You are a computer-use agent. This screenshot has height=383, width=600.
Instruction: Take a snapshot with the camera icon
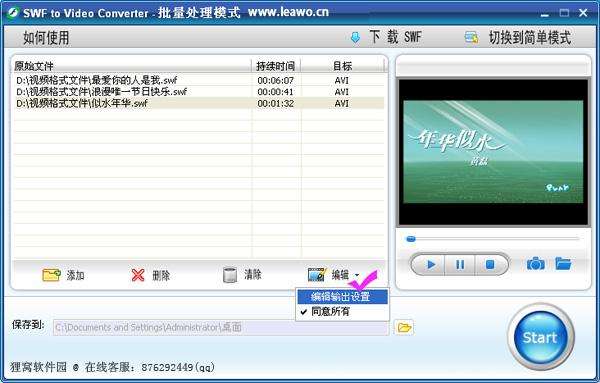[x=535, y=264]
